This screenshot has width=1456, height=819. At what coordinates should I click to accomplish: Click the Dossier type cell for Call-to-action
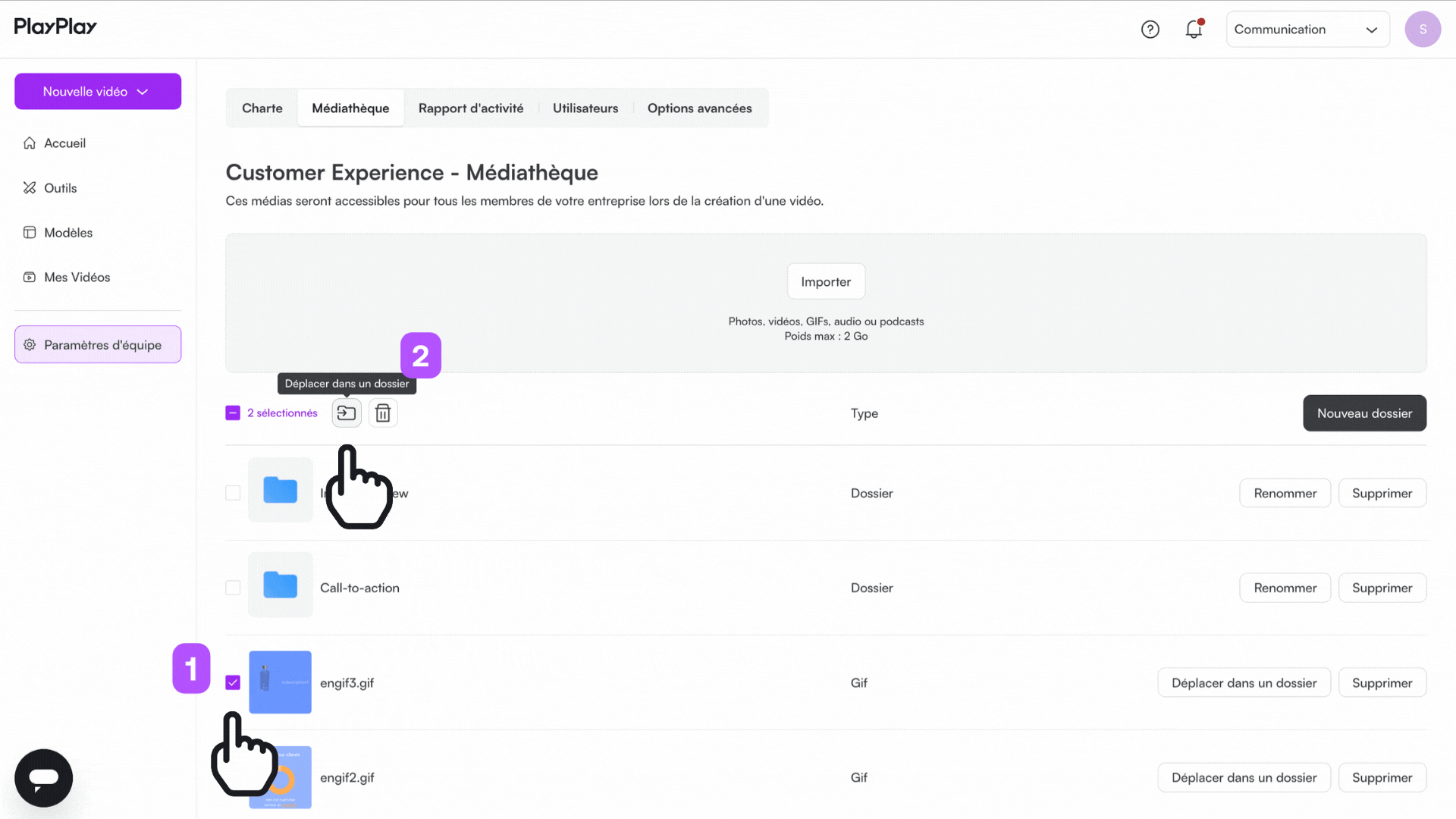[x=871, y=588]
